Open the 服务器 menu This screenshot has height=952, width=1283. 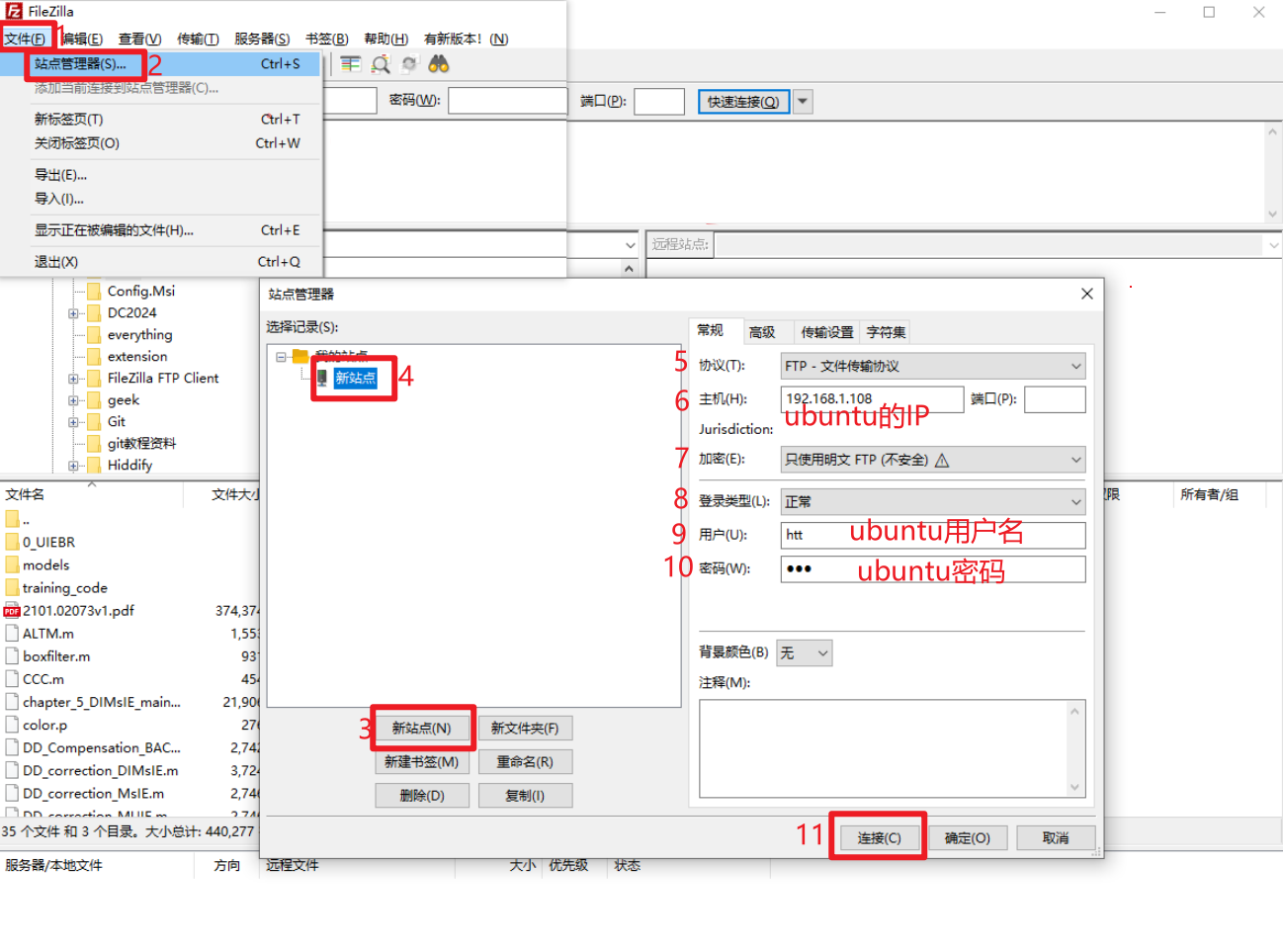click(x=262, y=39)
